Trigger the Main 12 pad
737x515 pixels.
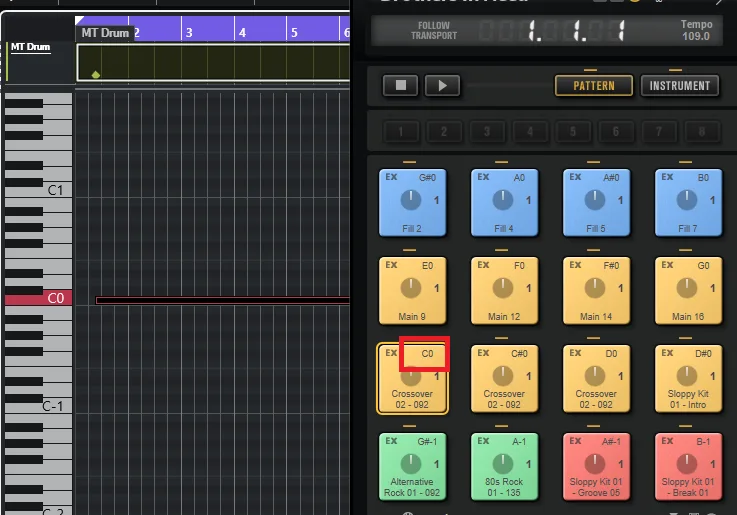(504, 291)
